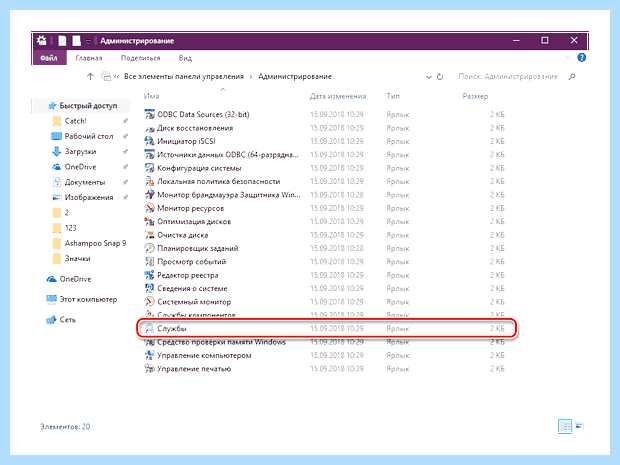Click the Монитор ресурсов icon
The image size is (620, 465).
pos(149,208)
